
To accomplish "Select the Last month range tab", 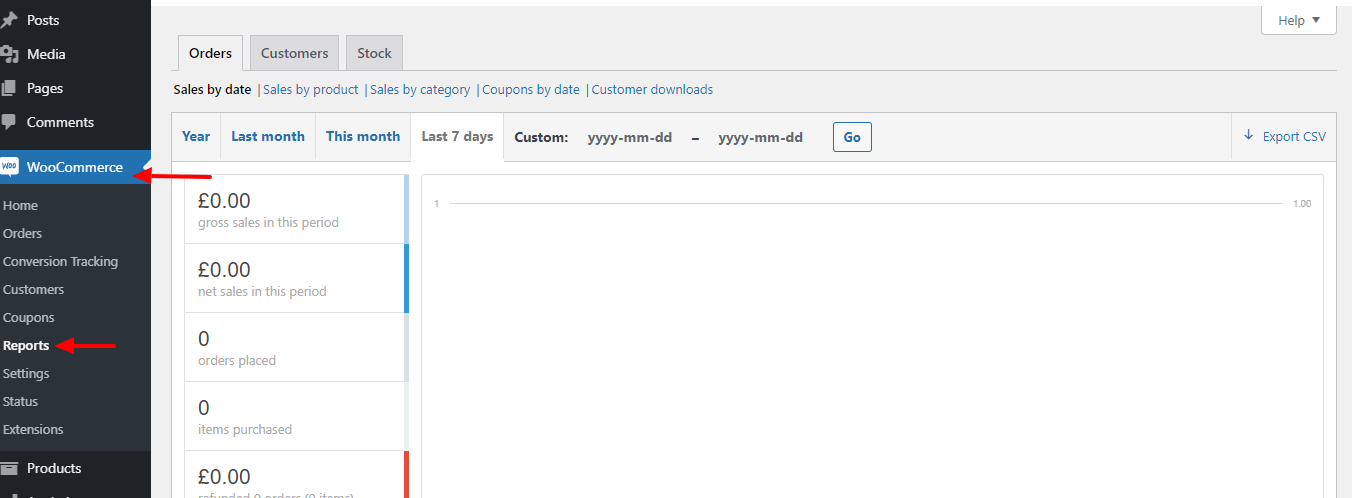I will 268,136.
